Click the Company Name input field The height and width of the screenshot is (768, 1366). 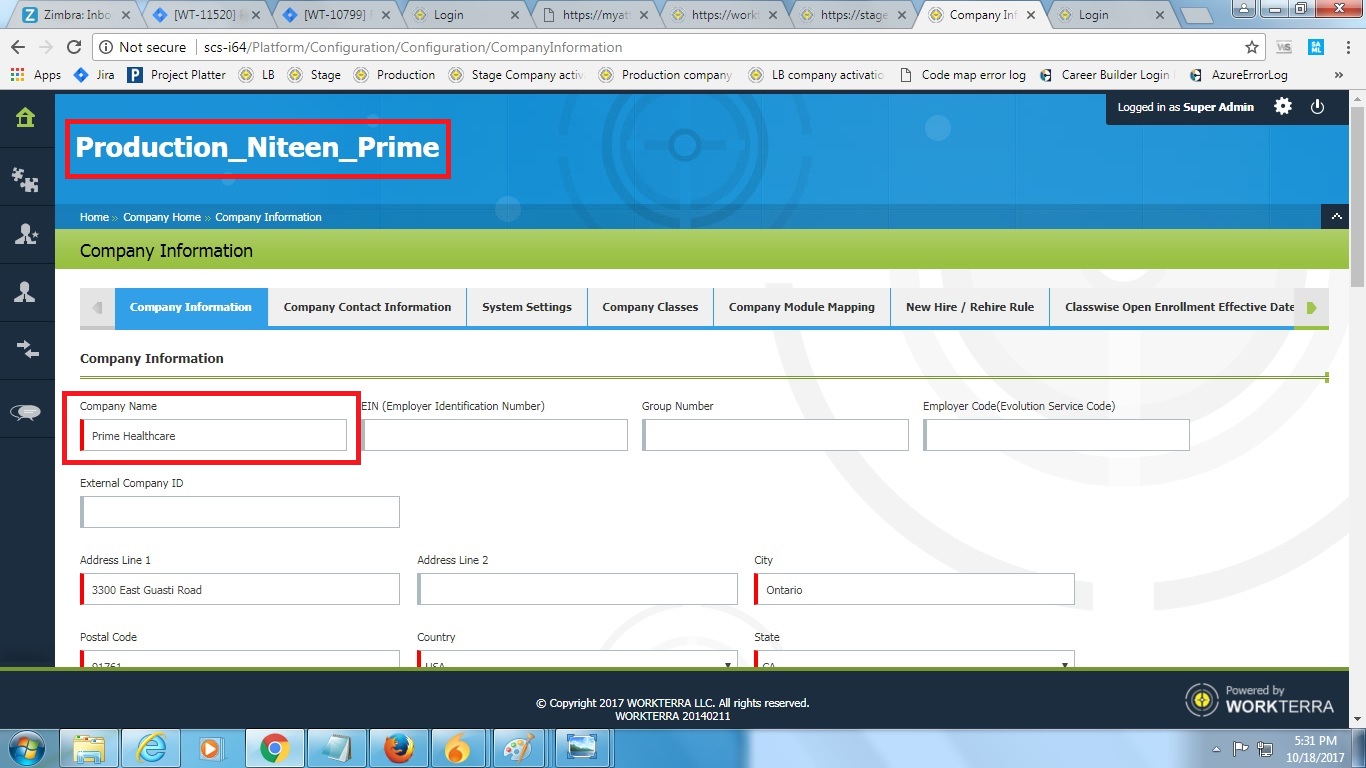[215, 436]
